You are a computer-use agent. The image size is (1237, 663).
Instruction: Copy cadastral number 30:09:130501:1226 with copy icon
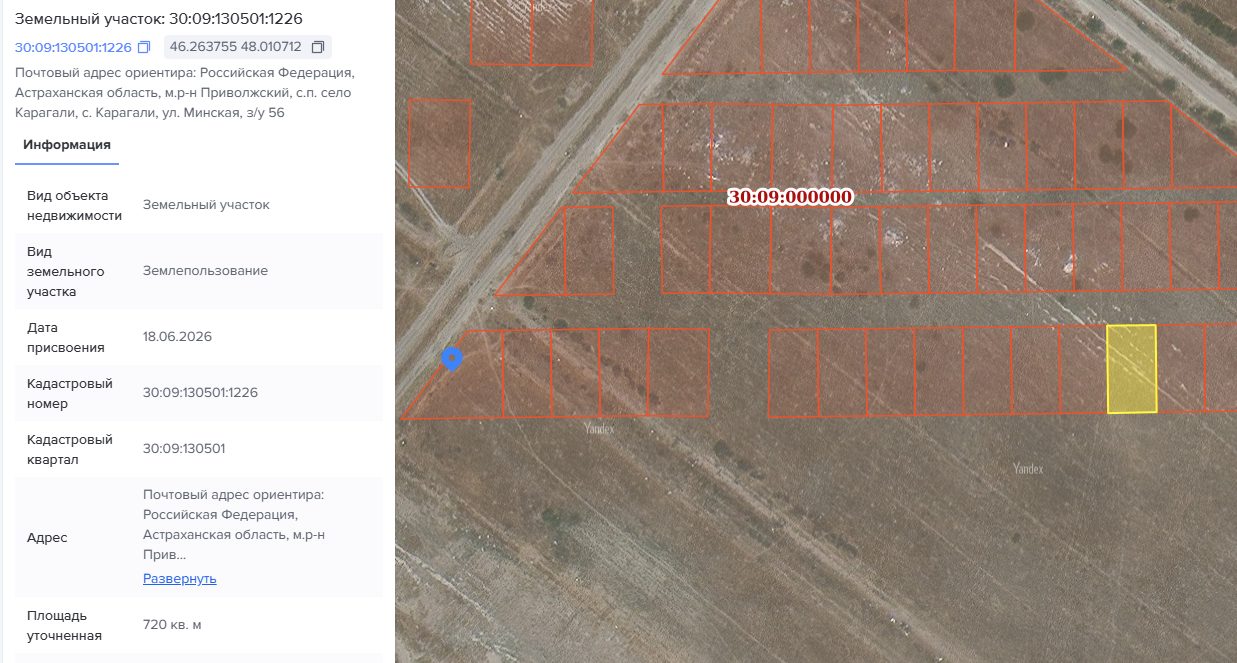pos(144,47)
